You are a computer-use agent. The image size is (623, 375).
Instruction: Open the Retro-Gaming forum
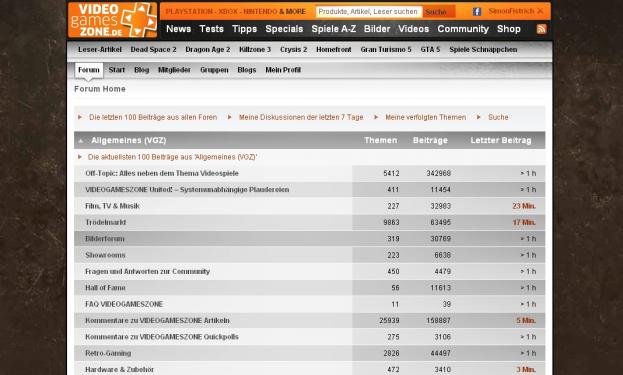pyautogui.click(x=108, y=353)
